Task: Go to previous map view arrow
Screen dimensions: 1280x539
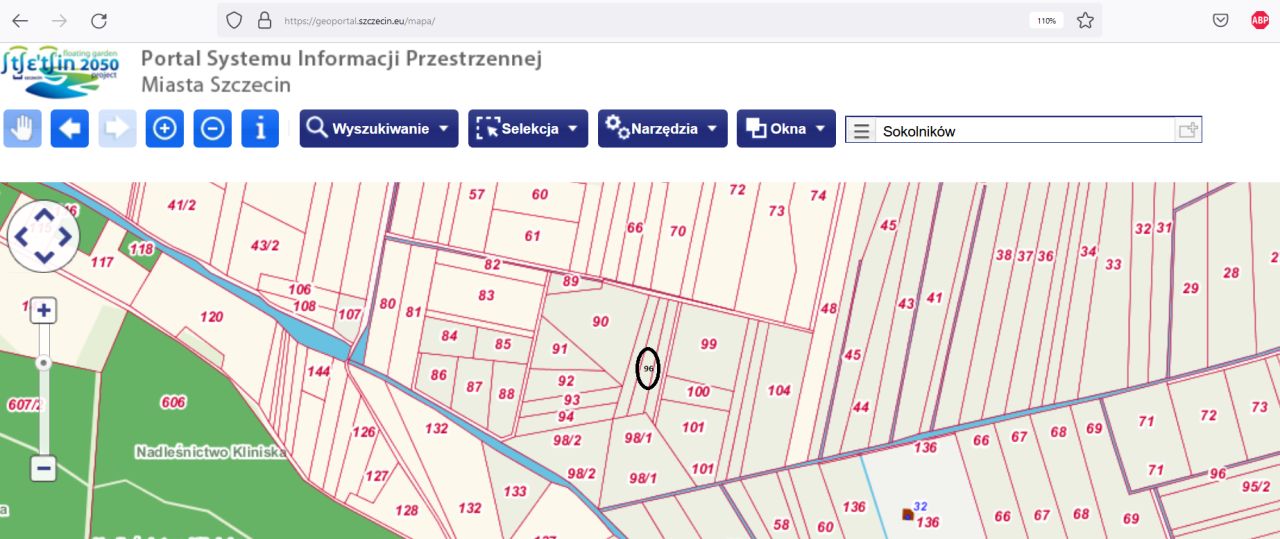Action: (x=70, y=128)
